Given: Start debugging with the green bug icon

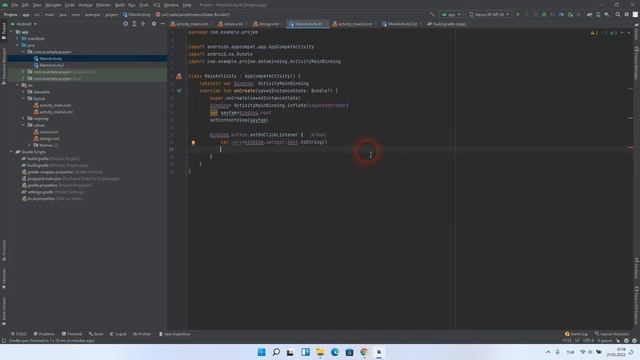Looking at the screenshot, I should click(x=544, y=14).
